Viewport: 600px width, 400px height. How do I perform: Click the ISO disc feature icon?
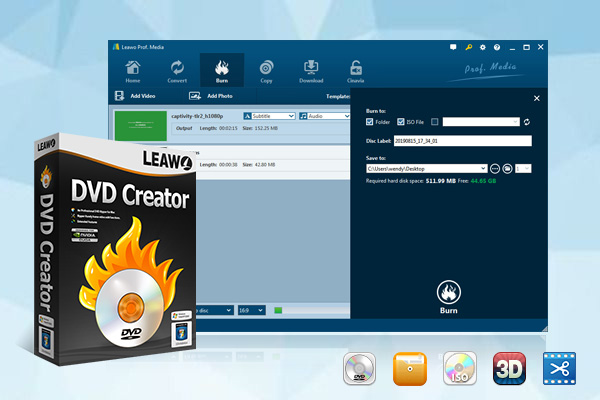[x=460, y=368]
